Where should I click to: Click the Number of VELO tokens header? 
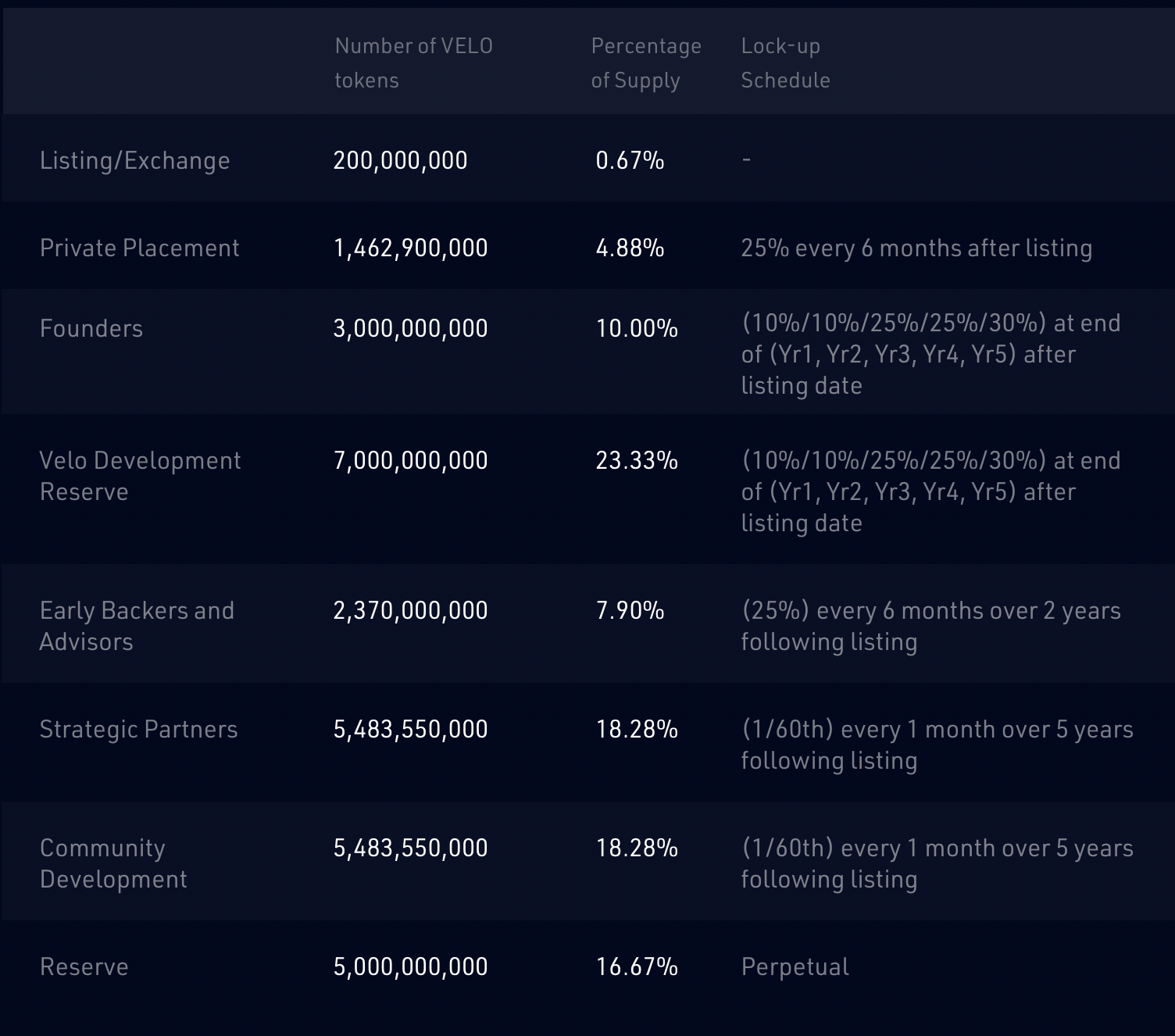click(x=413, y=63)
